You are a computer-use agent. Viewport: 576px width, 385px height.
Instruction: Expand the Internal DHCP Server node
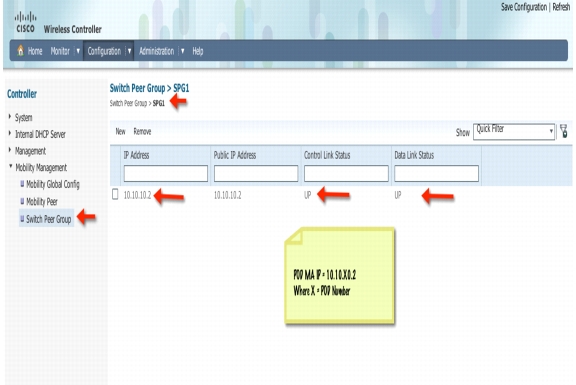(10, 133)
